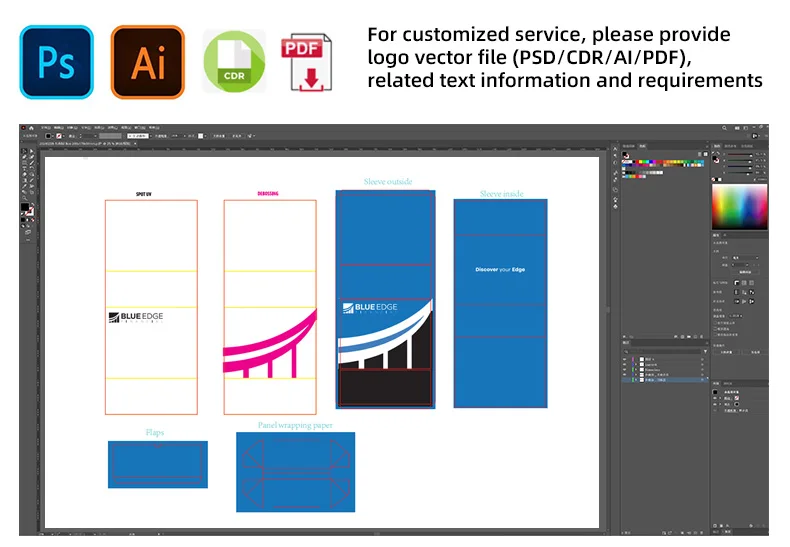The width and height of the screenshot is (790, 547).
Task: Click the PDF download icon
Action: [307, 62]
